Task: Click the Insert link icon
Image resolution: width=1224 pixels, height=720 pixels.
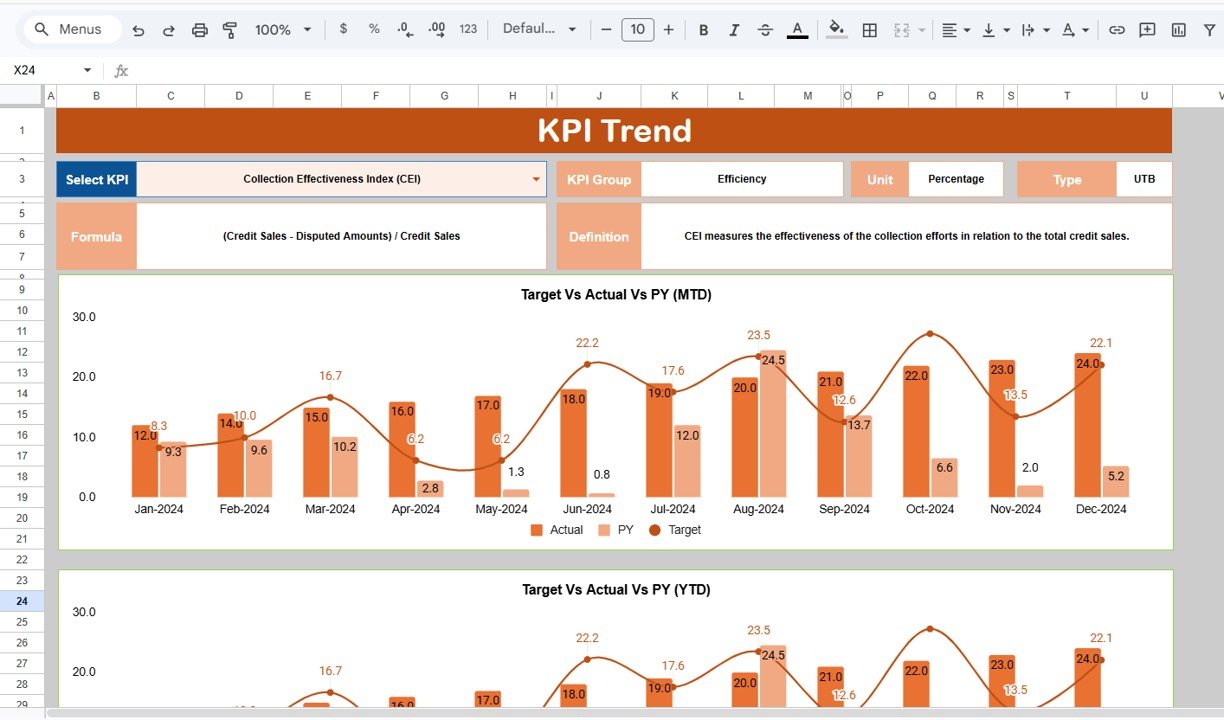Action: (1117, 29)
